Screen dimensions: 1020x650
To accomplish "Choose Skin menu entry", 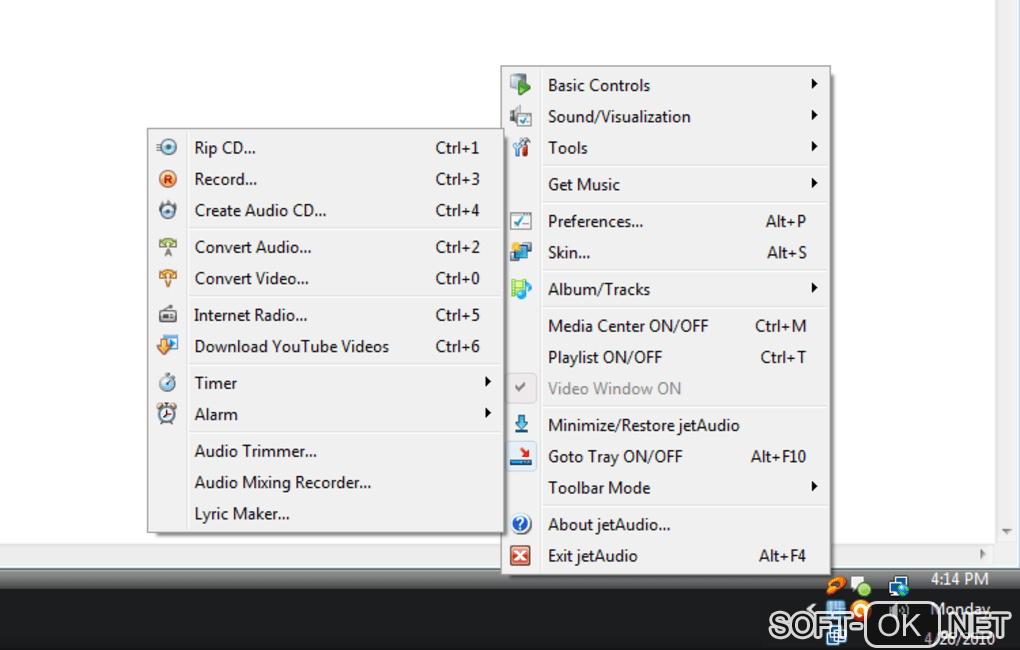I will (x=665, y=252).
